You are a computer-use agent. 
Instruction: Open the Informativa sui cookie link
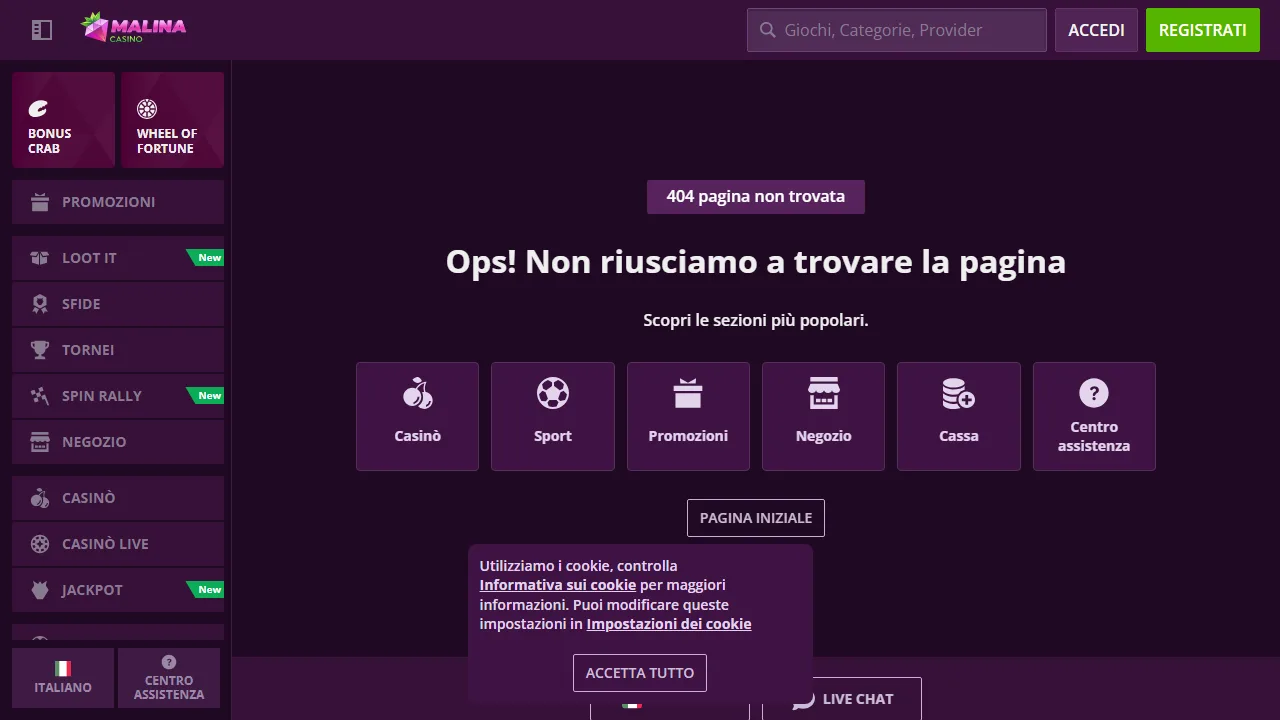pyautogui.click(x=558, y=585)
